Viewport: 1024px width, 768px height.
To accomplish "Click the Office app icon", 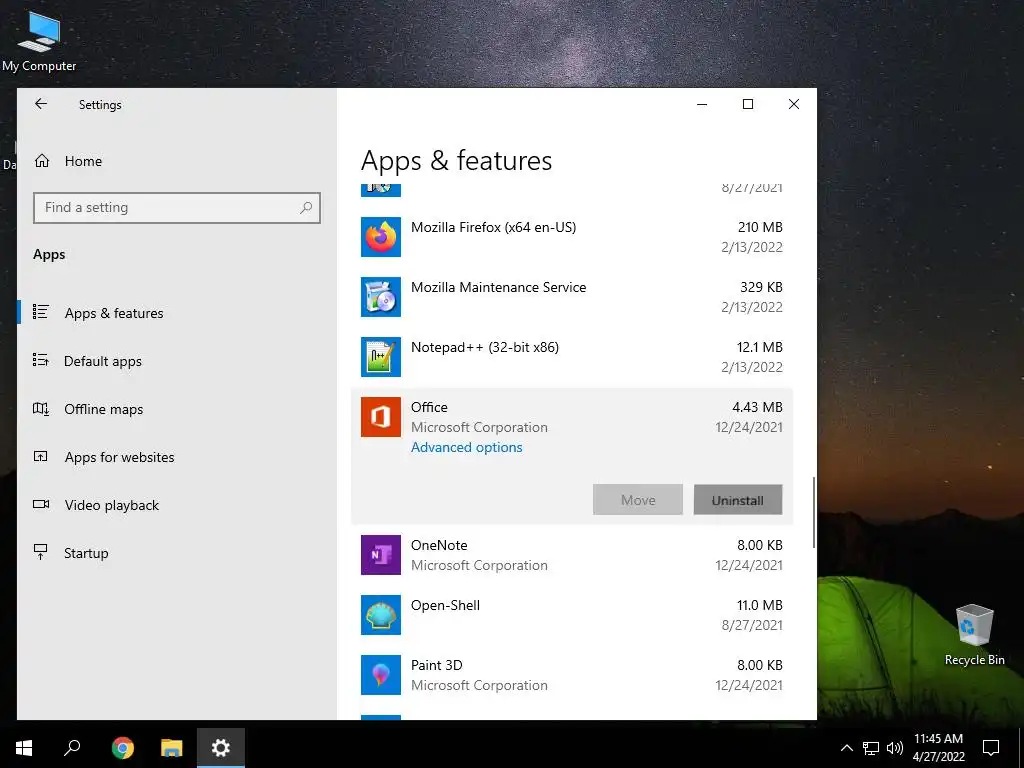I will coord(381,417).
